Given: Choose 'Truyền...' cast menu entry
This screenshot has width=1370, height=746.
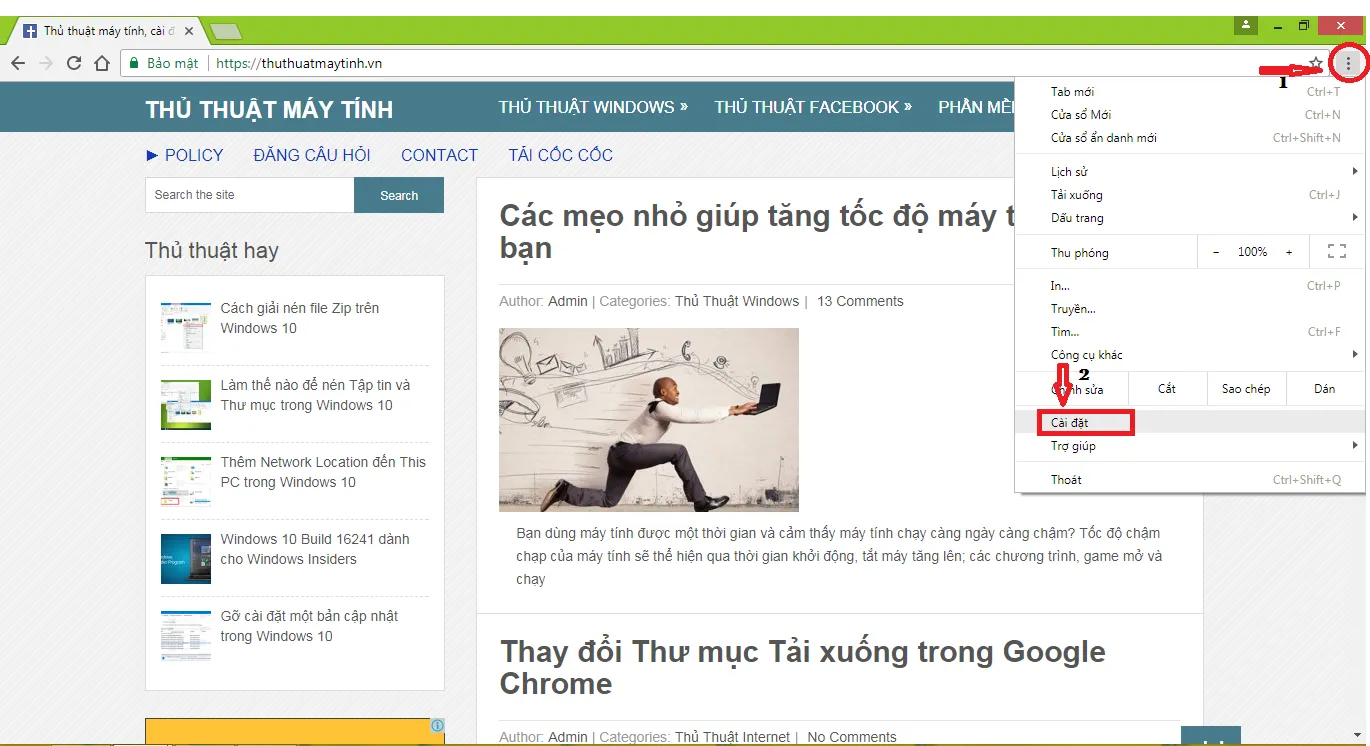Looking at the screenshot, I should (1190, 309).
